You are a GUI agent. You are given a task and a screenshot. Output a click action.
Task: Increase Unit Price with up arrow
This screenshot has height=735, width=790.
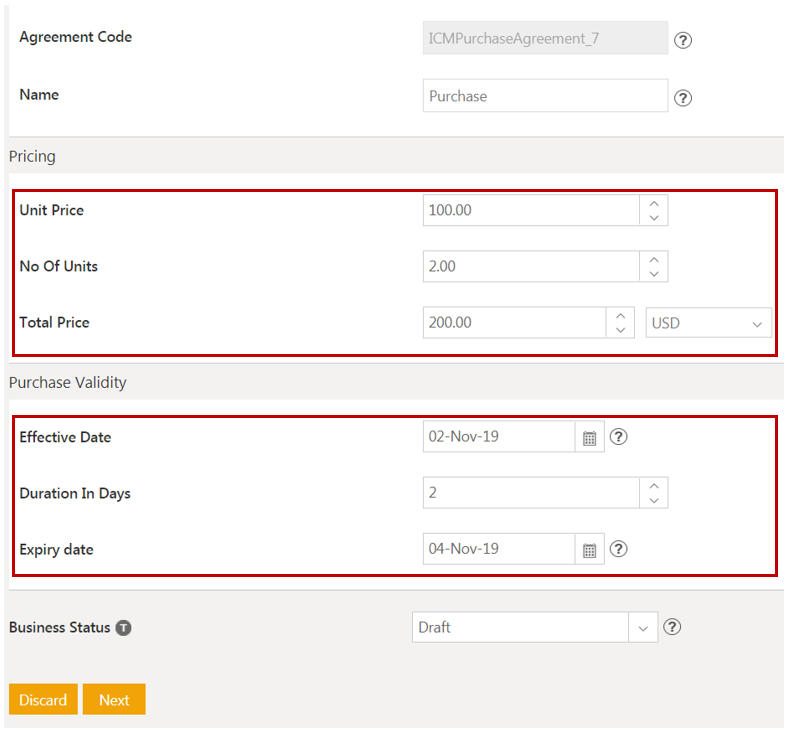pyautogui.click(x=653, y=203)
